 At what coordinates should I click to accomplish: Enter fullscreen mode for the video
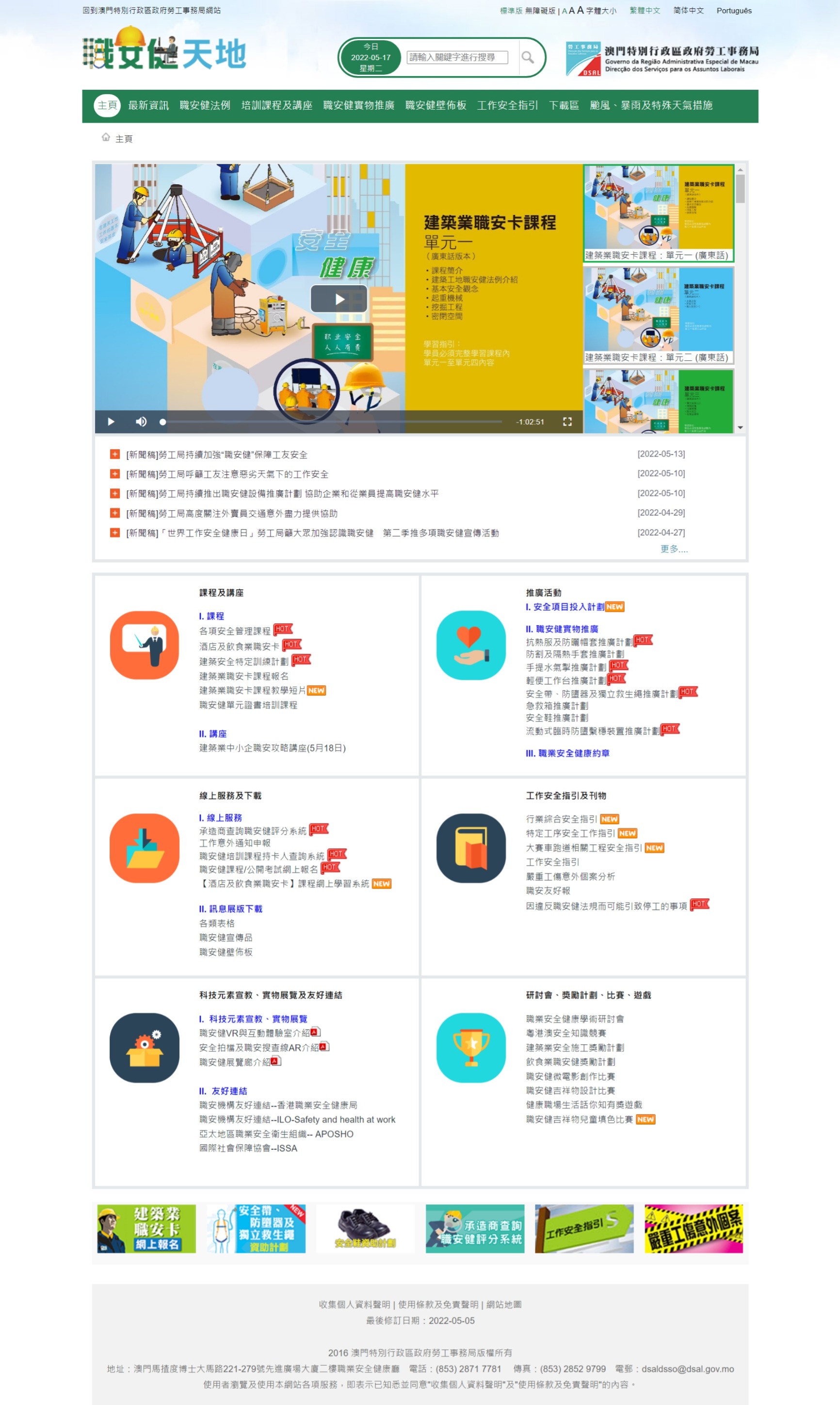(567, 421)
